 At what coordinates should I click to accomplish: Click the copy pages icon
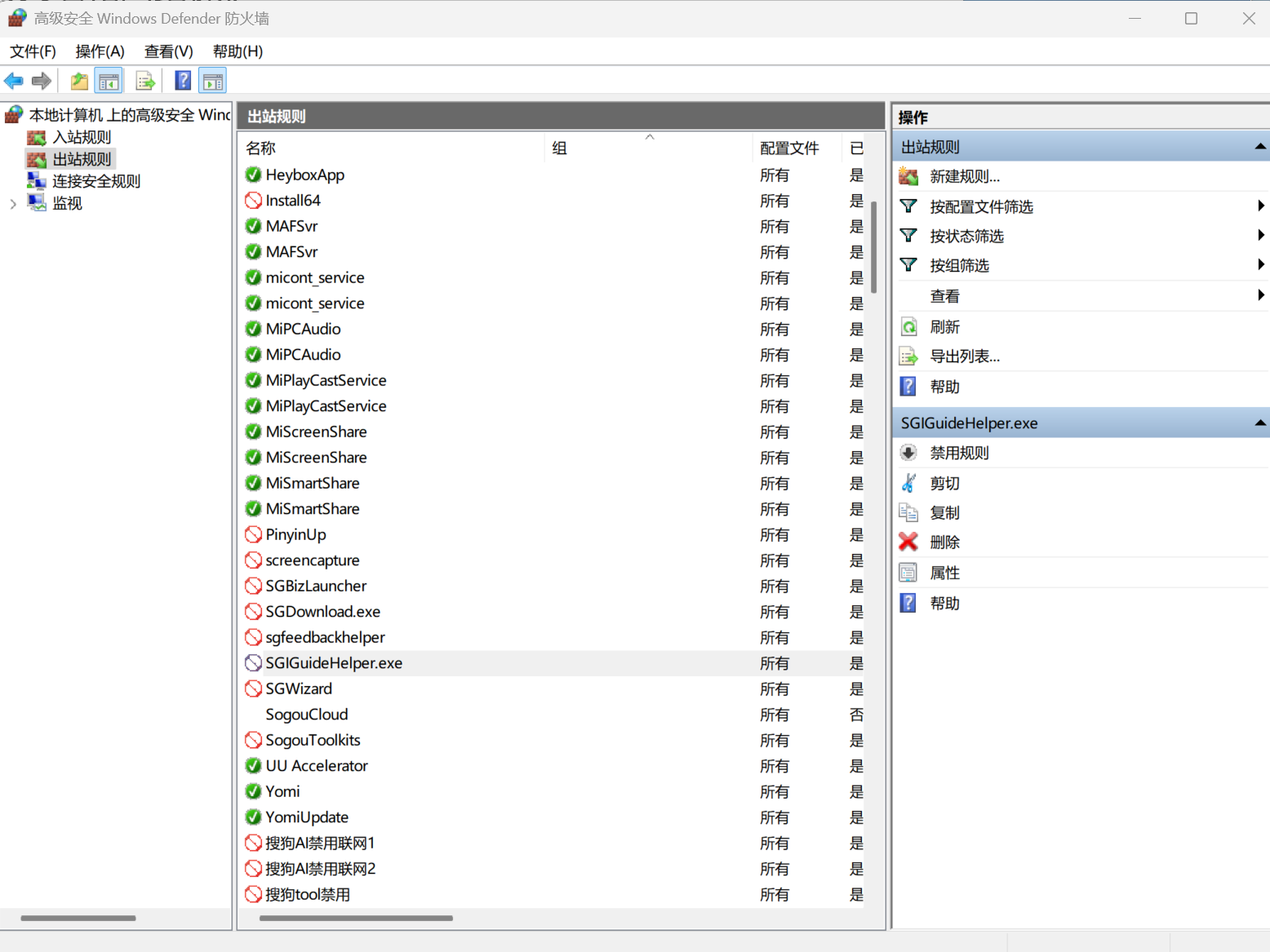tap(908, 512)
